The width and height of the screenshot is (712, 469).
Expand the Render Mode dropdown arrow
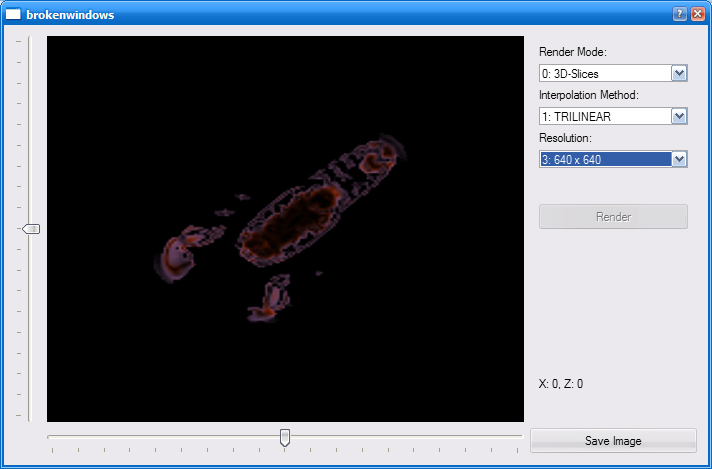point(679,73)
